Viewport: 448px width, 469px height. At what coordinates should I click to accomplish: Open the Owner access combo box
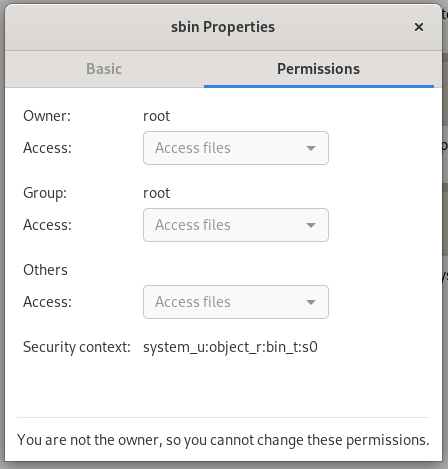[236, 148]
